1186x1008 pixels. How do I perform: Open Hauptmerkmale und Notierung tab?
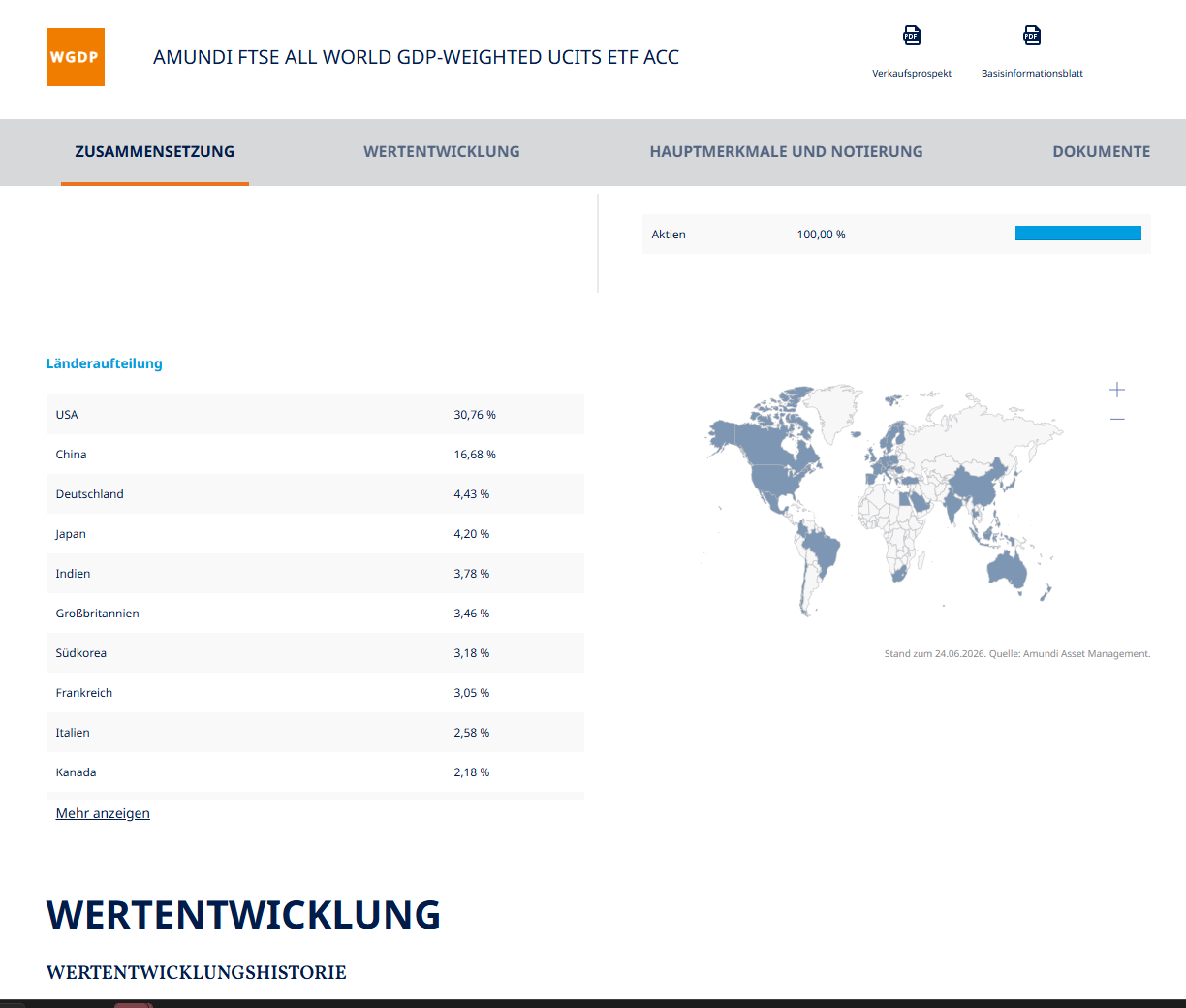[786, 151]
